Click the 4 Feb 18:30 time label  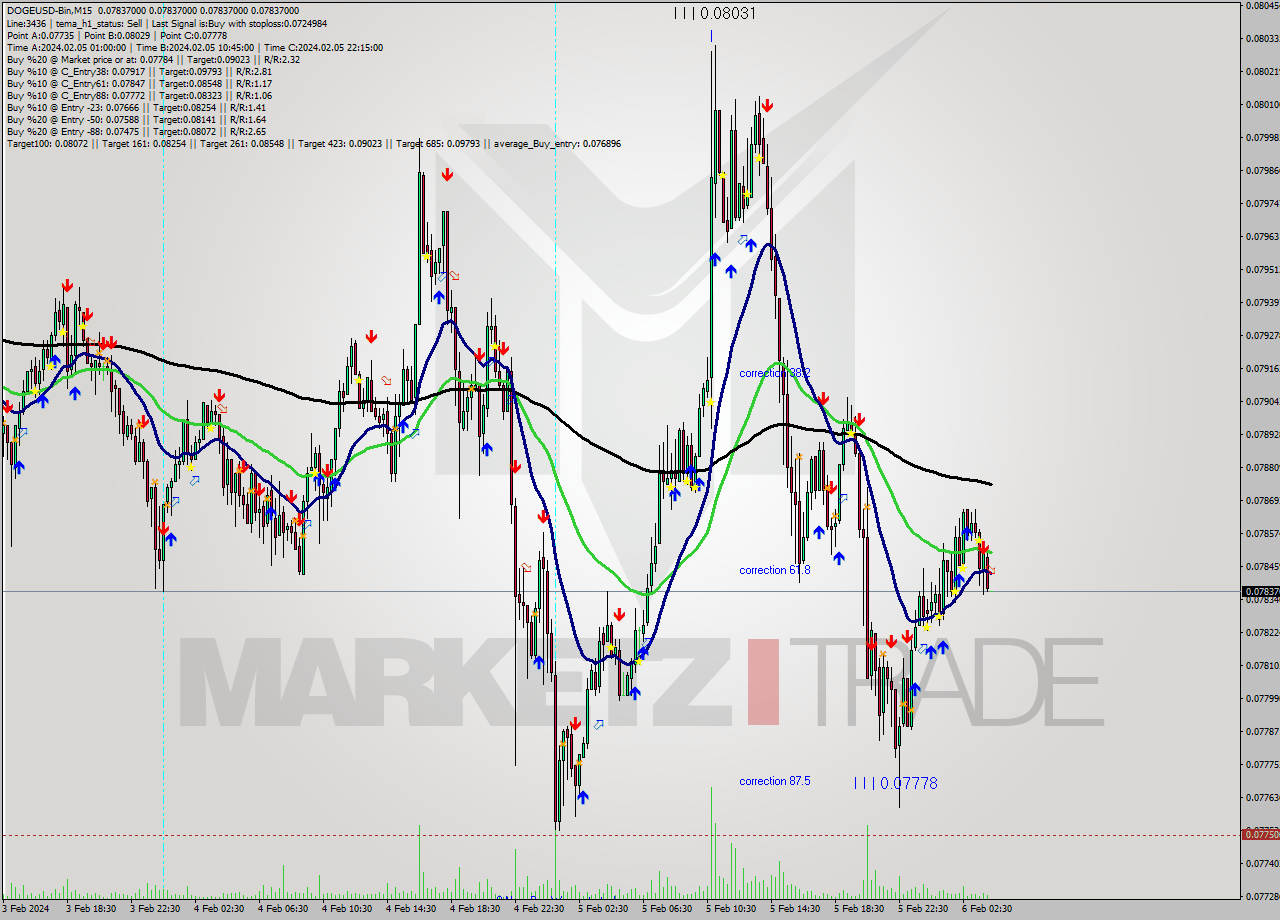(x=475, y=909)
